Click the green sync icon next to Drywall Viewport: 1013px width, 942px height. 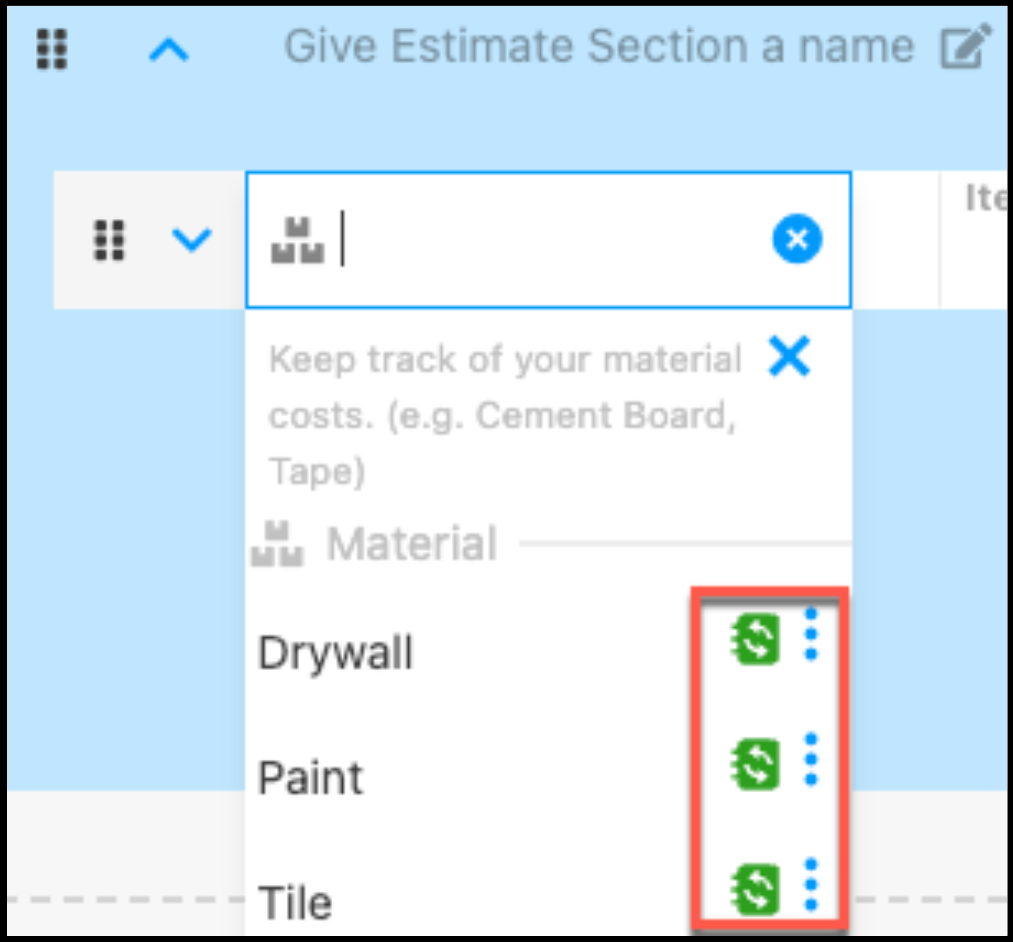pos(756,640)
